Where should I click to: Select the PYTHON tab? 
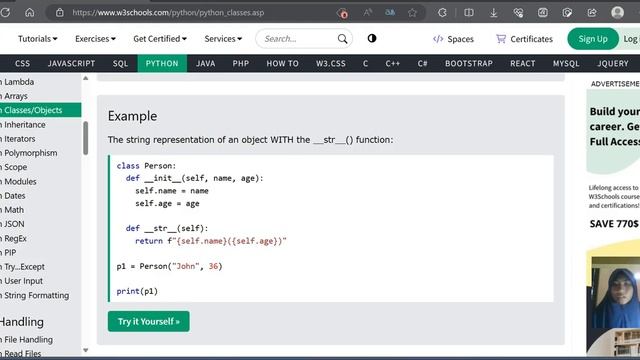[162, 63]
